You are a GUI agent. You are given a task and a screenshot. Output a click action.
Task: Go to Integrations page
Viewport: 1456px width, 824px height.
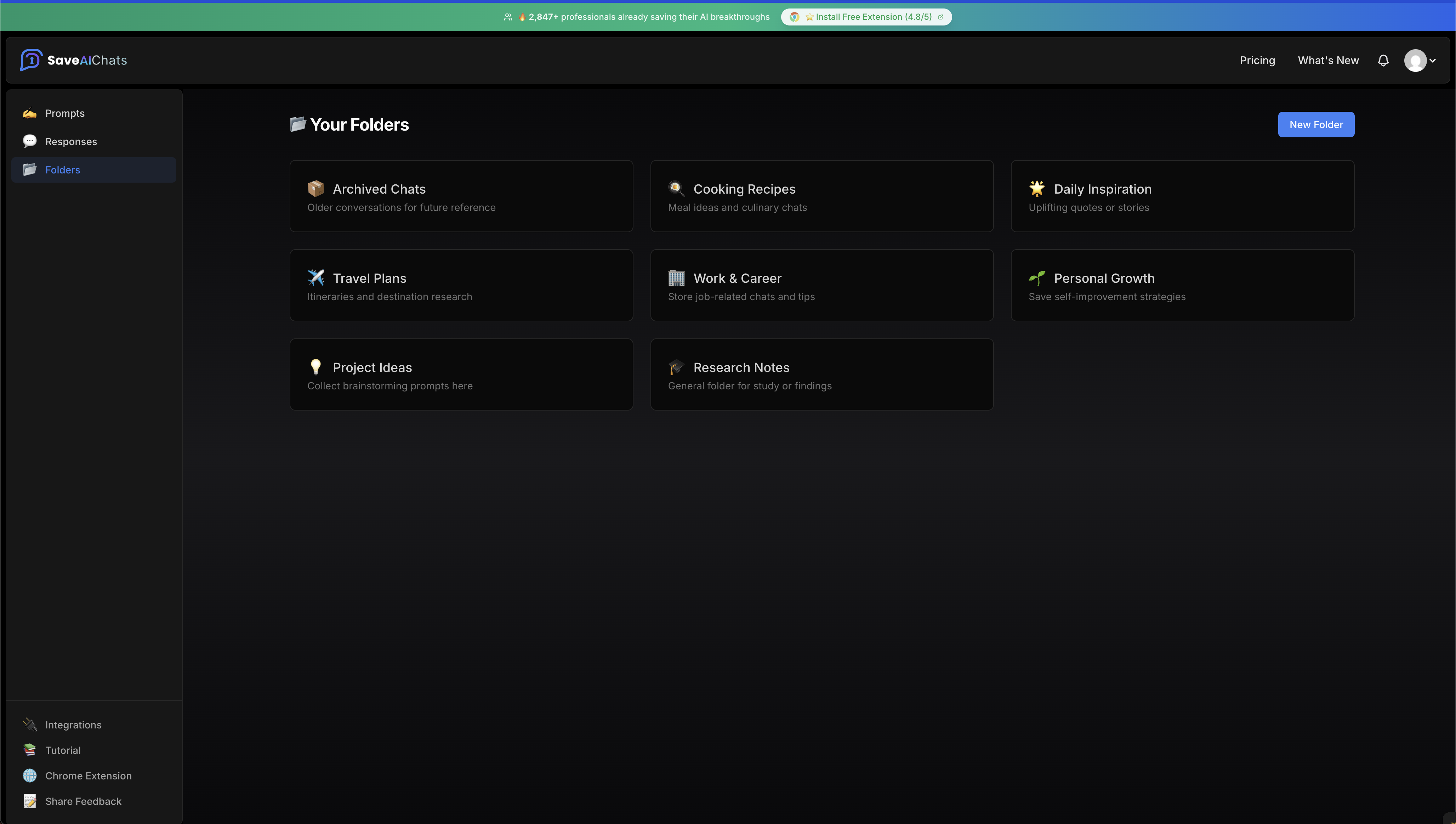(x=93, y=725)
